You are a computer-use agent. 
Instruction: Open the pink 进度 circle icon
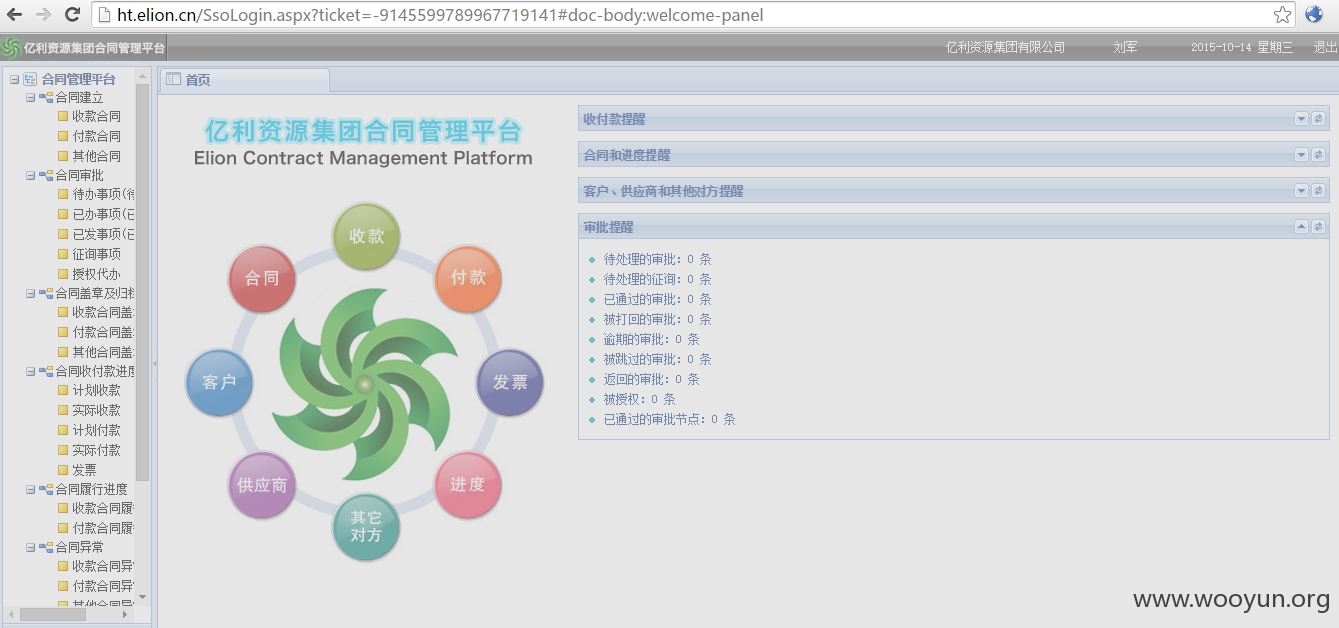pyautogui.click(x=467, y=485)
